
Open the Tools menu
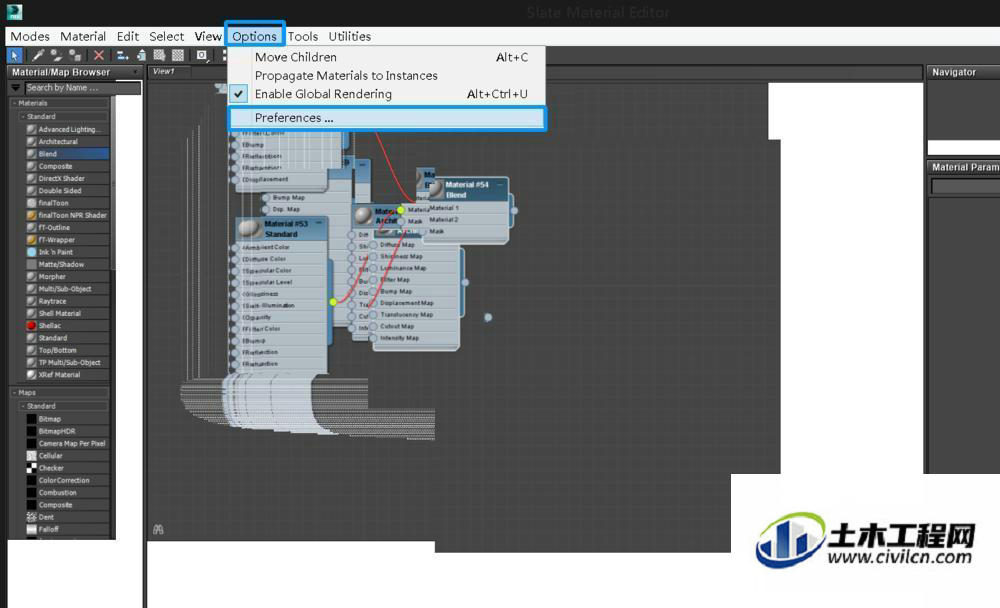(x=302, y=36)
